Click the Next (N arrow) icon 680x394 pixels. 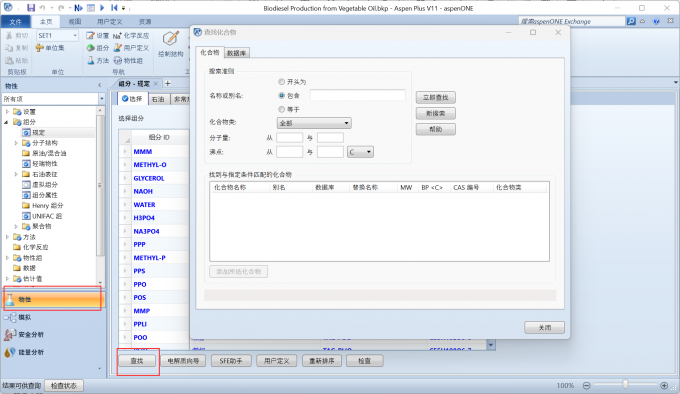(78, 8)
